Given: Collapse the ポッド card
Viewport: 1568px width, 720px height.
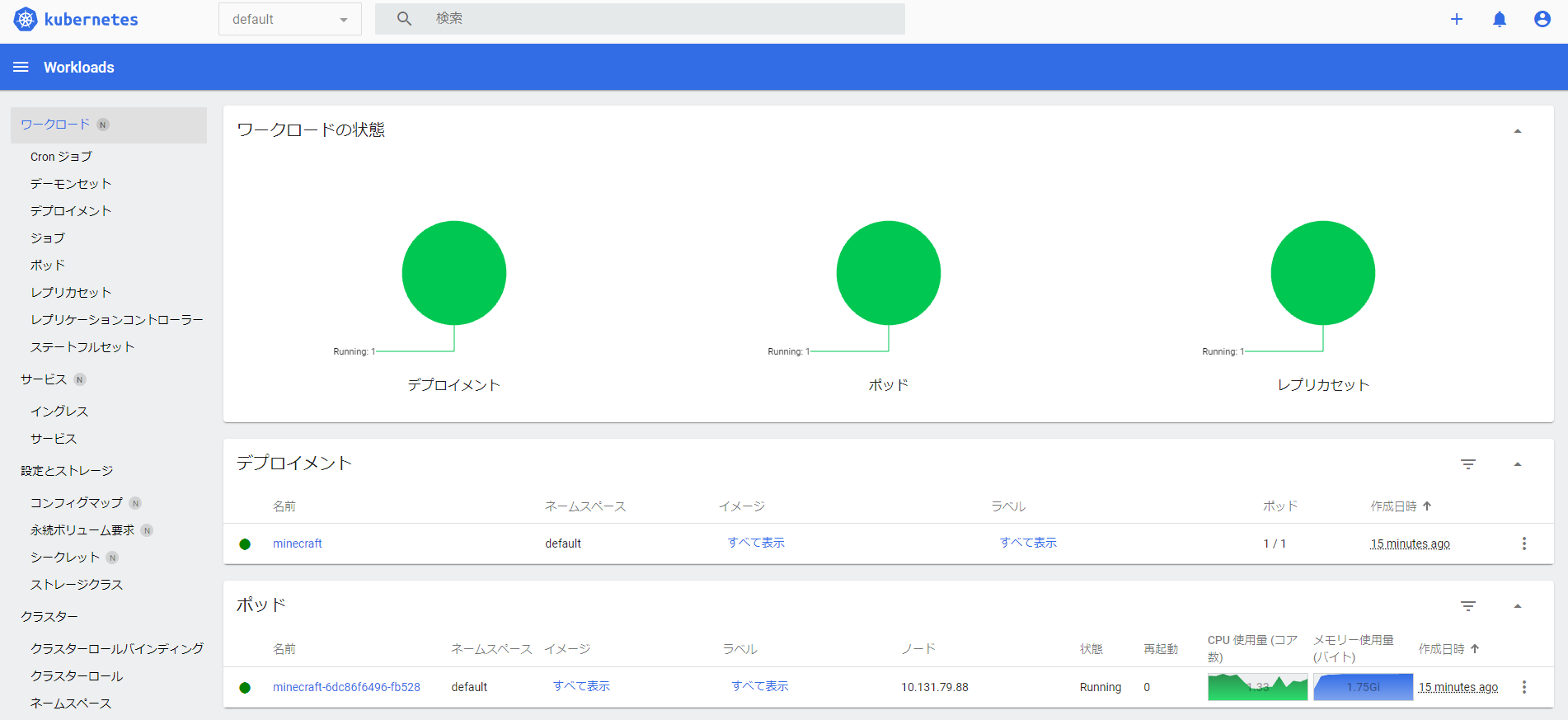Looking at the screenshot, I should pos(1517,606).
